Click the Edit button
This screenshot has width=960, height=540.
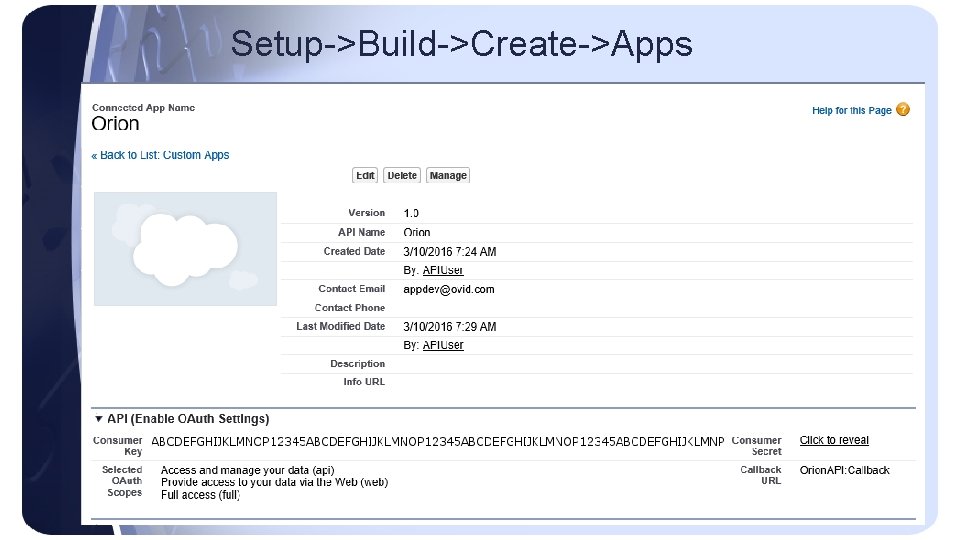(x=365, y=176)
